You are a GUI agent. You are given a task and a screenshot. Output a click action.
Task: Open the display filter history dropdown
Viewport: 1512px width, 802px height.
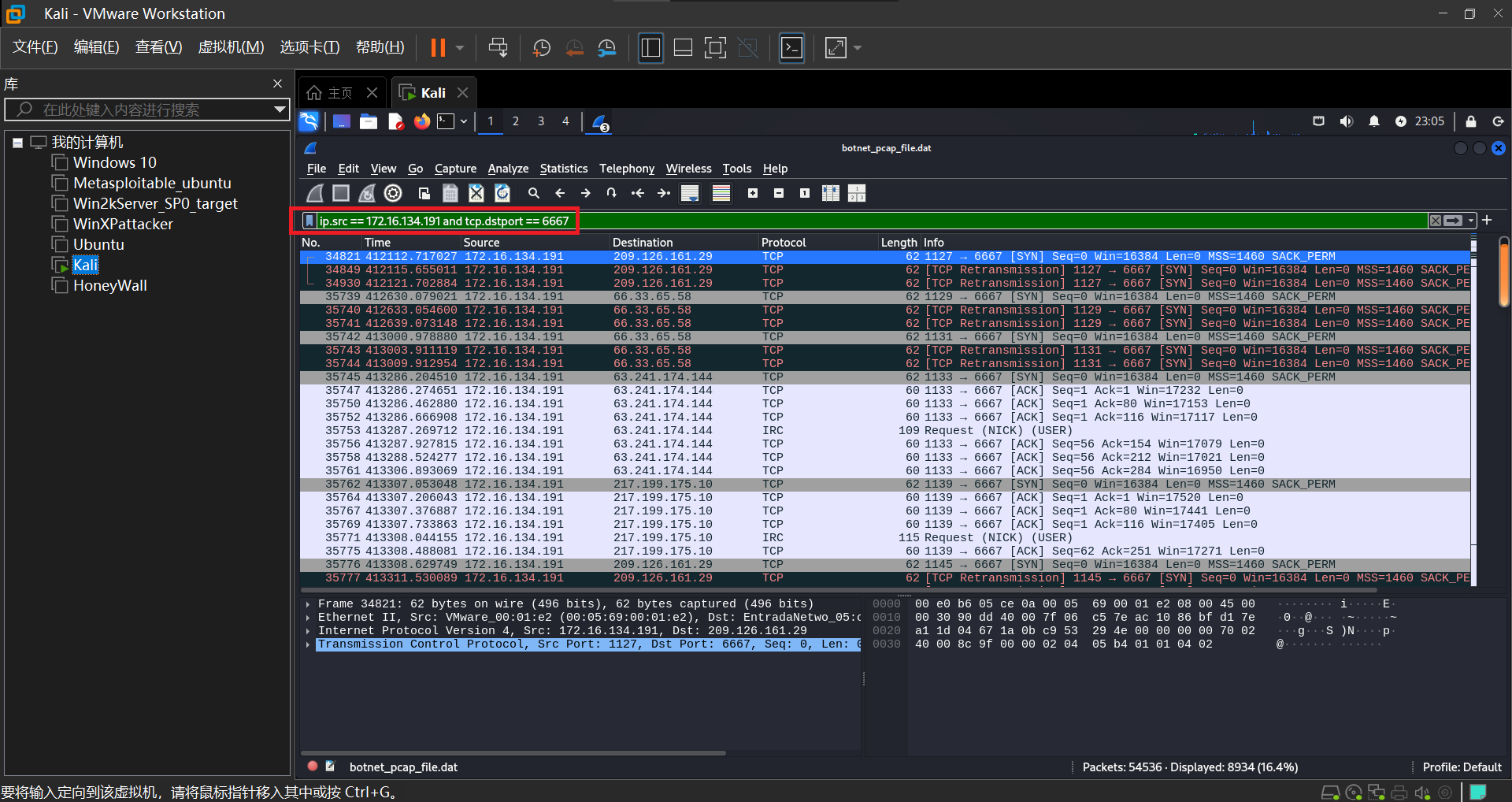(x=1471, y=221)
